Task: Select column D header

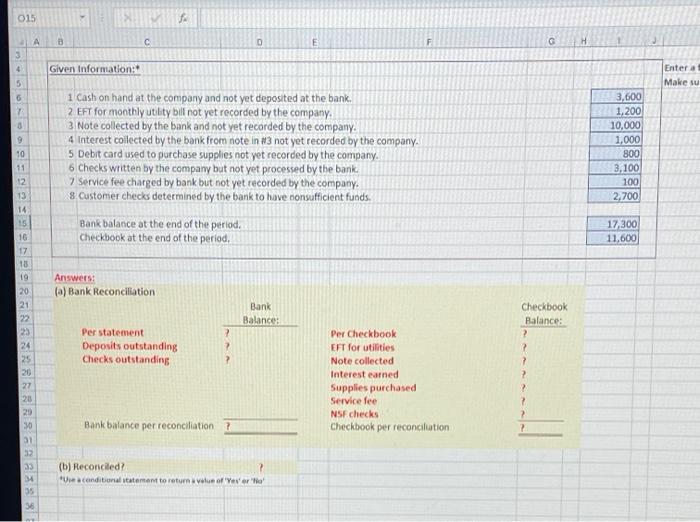Action: click(x=259, y=42)
